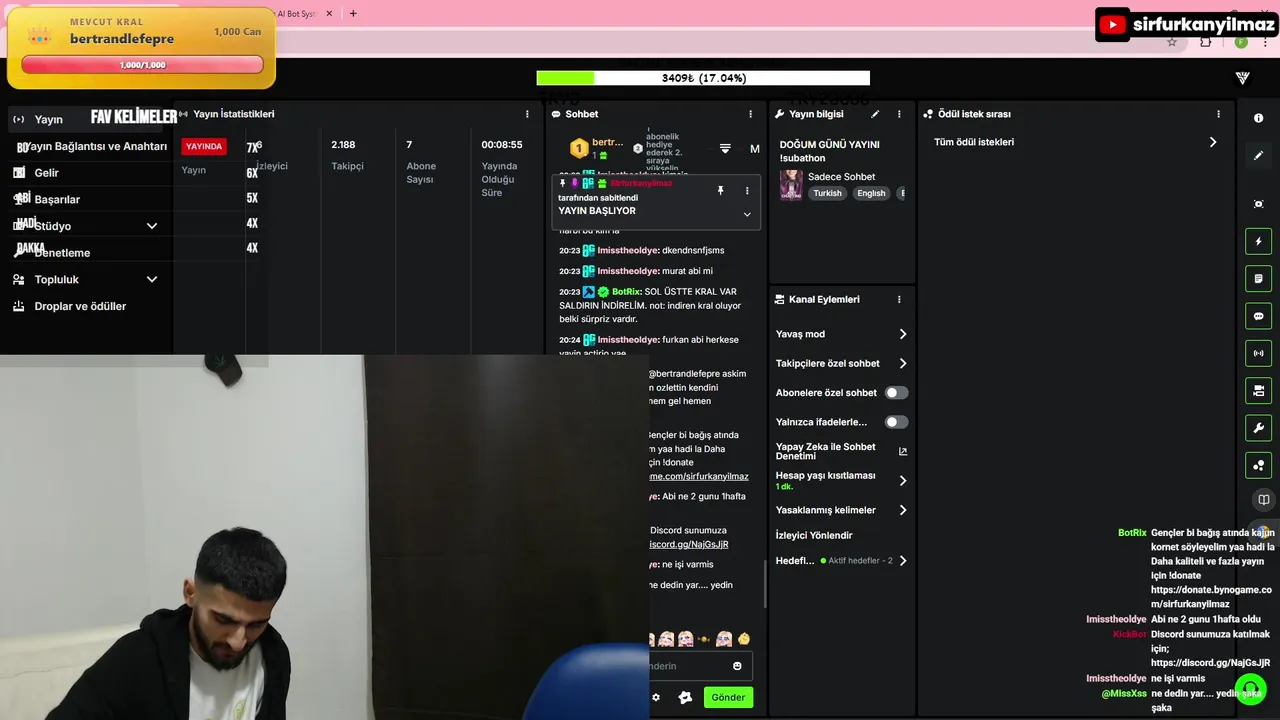
Task: Toggle wrench widget in right toolbar
Action: tap(1258, 428)
